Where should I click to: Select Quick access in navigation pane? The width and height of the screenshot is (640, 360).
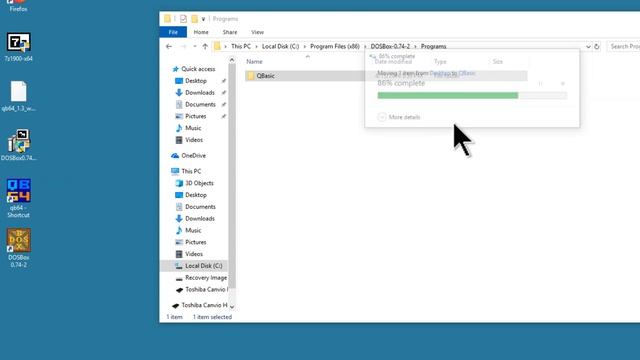198,69
